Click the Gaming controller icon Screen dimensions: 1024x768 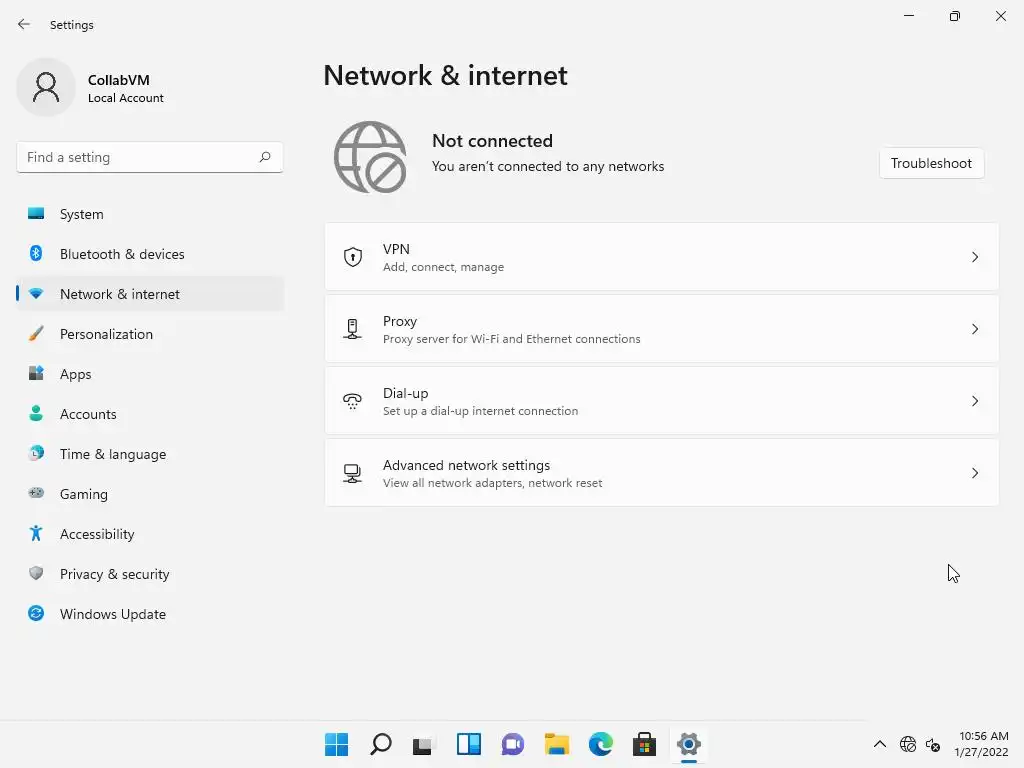pos(36,494)
